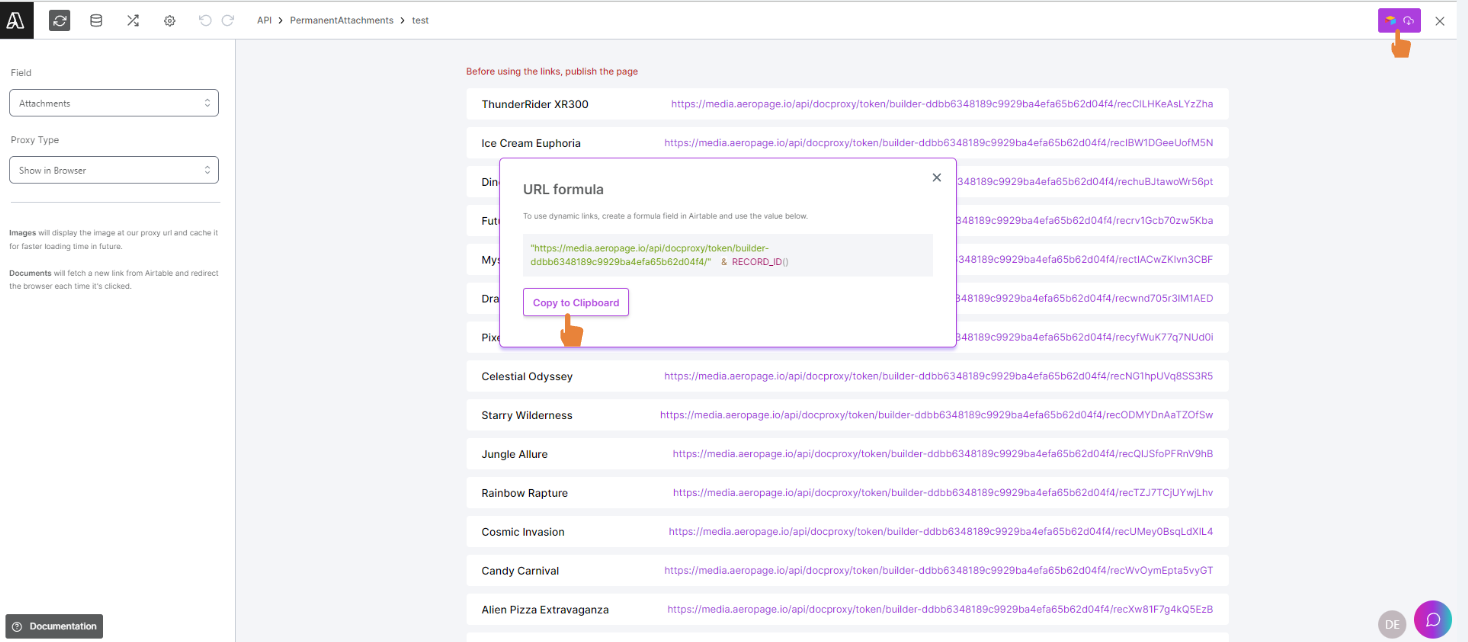1468x642 pixels.
Task: Click Cosmic Invasion row name
Action: tap(523, 532)
